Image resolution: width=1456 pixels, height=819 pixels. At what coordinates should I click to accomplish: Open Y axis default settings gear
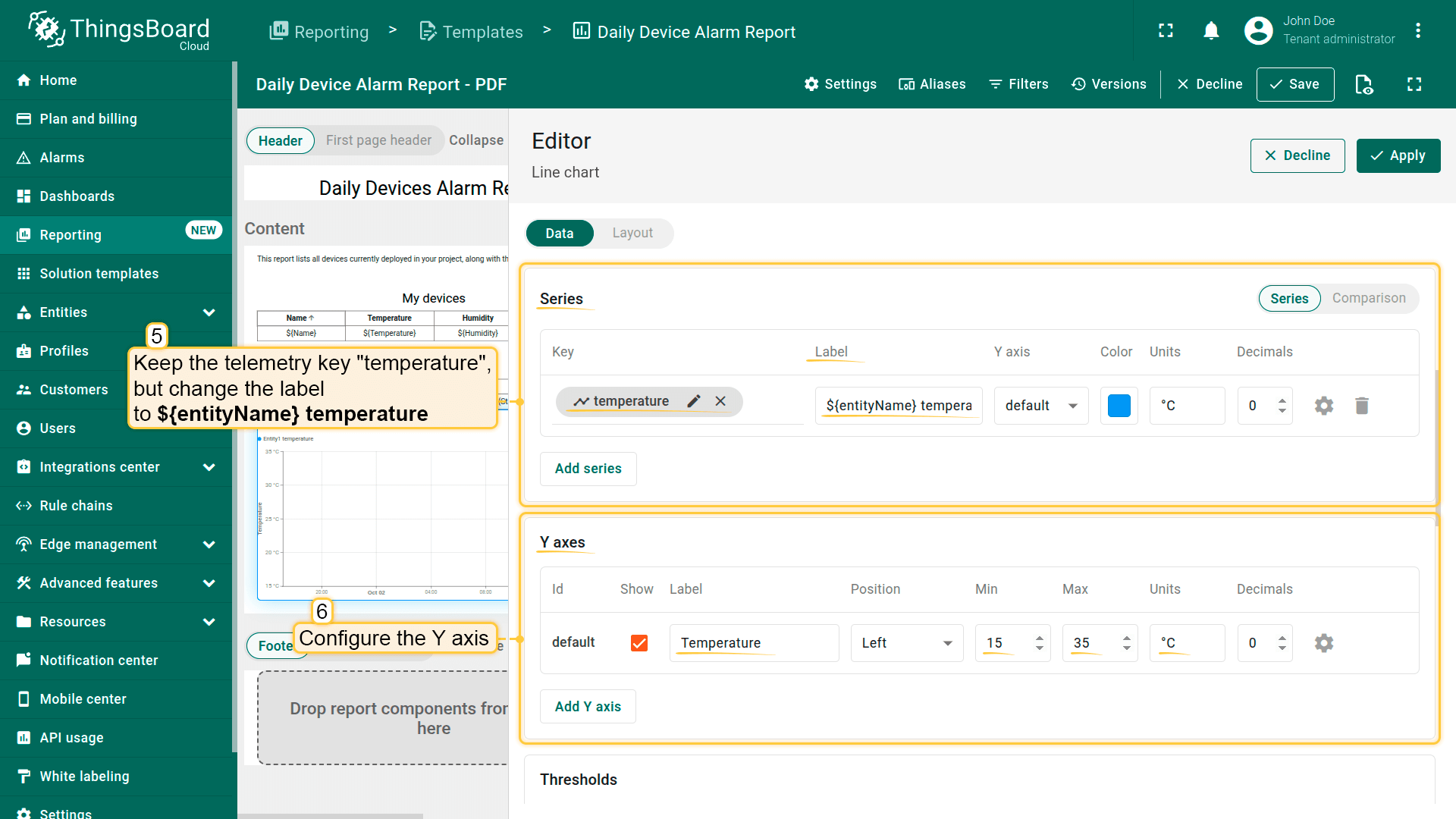click(x=1323, y=643)
